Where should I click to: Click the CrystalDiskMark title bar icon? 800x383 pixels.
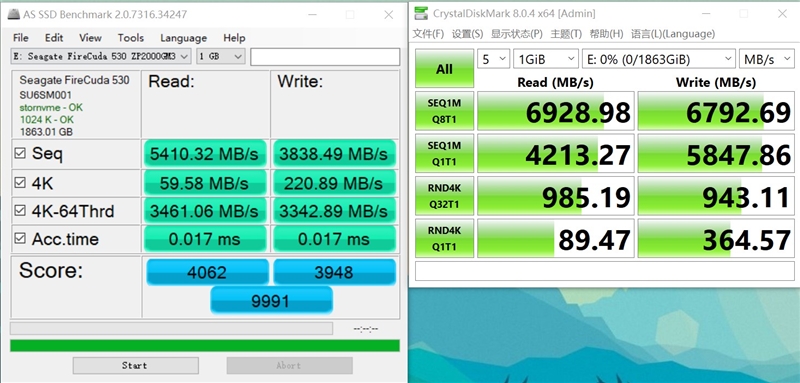point(421,13)
